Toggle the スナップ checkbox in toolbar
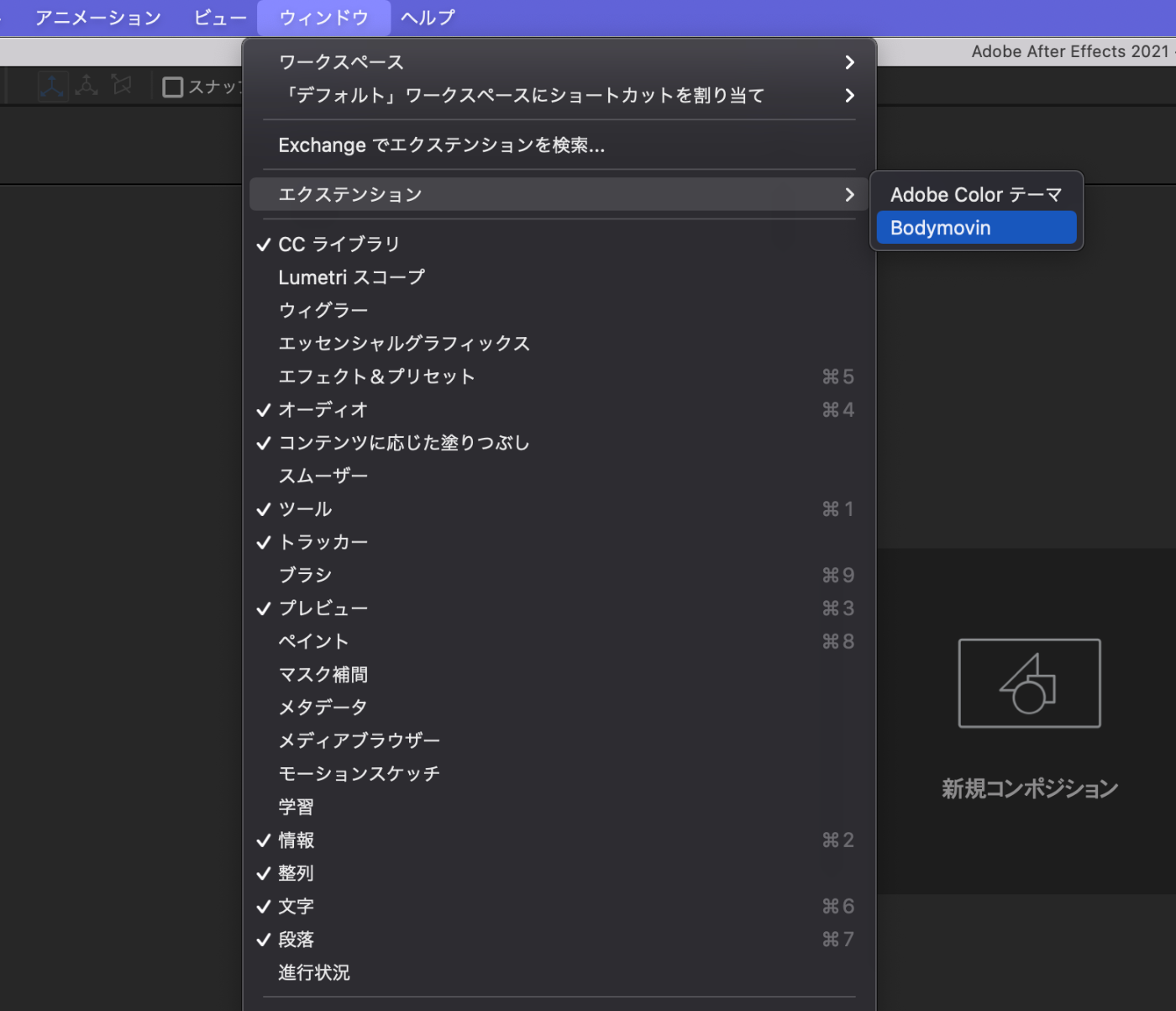1176x1011 pixels. point(173,87)
